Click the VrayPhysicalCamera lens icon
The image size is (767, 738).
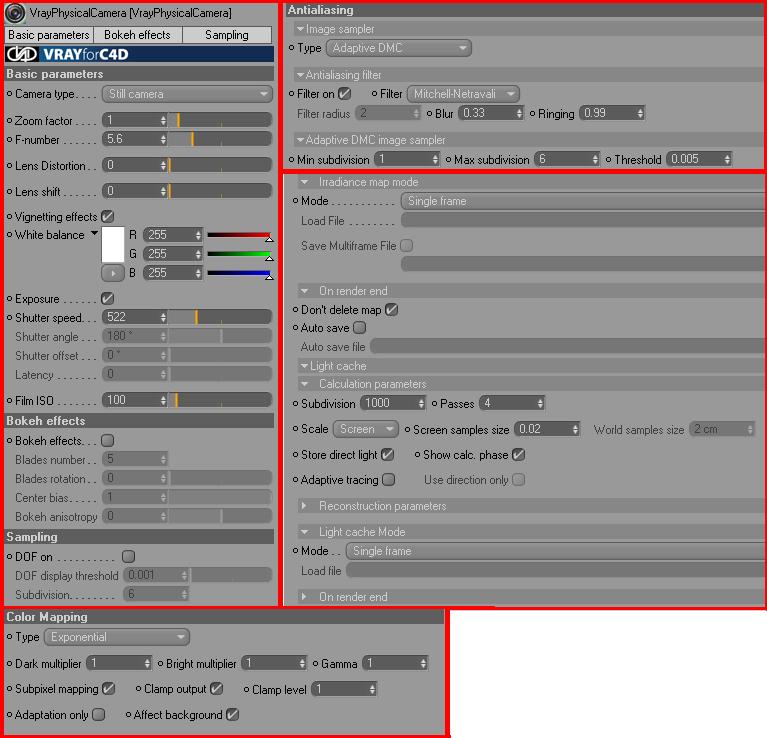(x=15, y=13)
